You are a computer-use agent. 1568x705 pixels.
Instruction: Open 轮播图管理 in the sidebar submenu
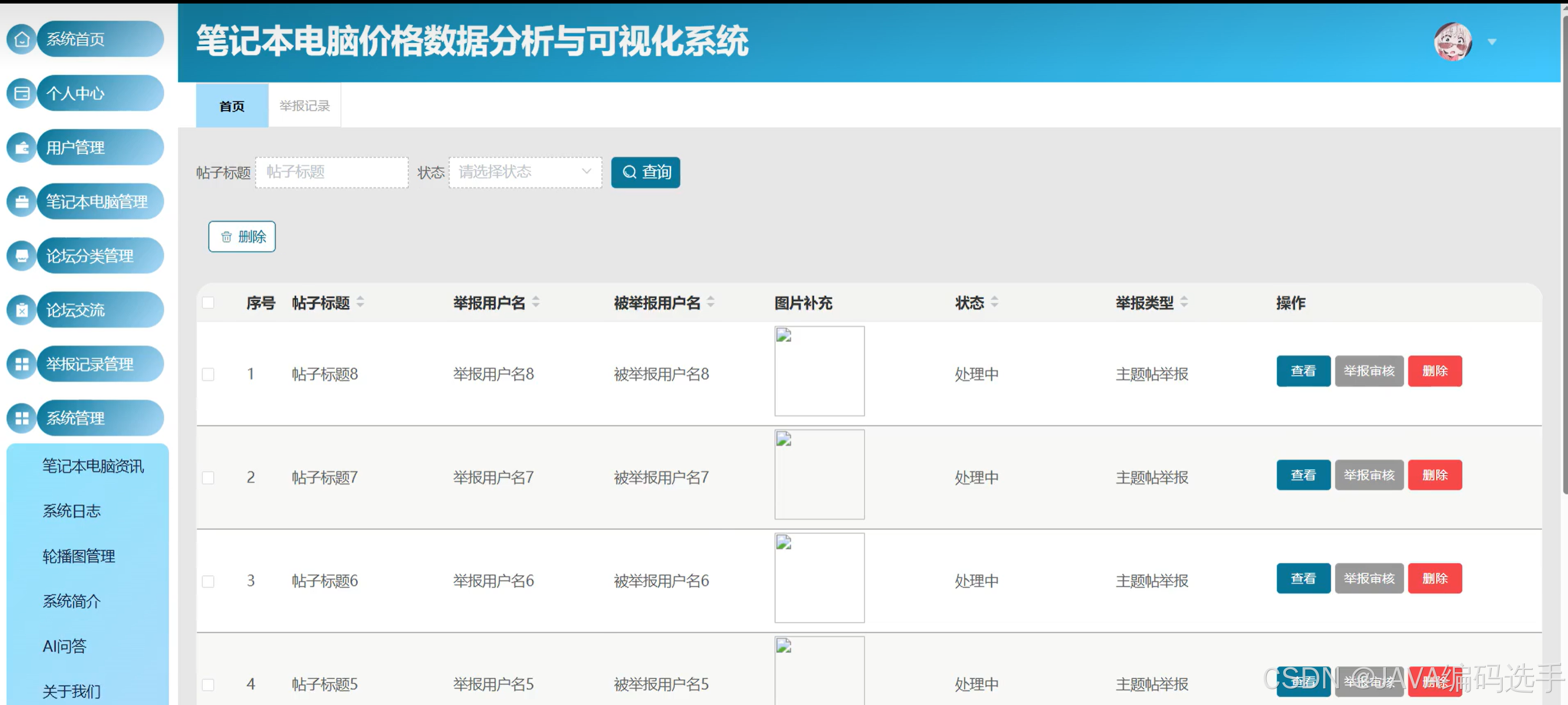(79, 556)
